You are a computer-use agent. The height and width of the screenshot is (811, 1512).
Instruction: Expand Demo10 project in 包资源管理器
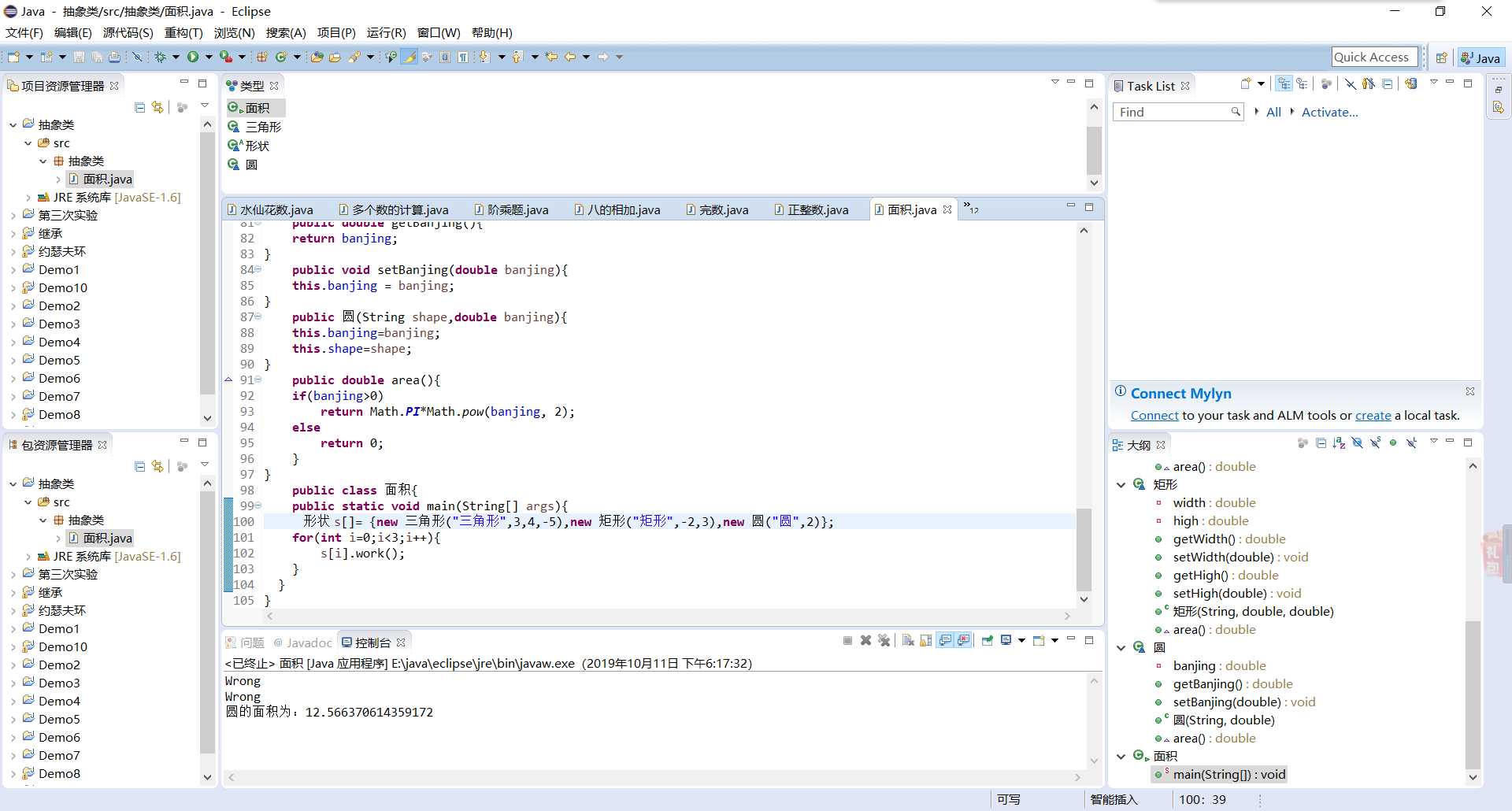pos(13,647)
